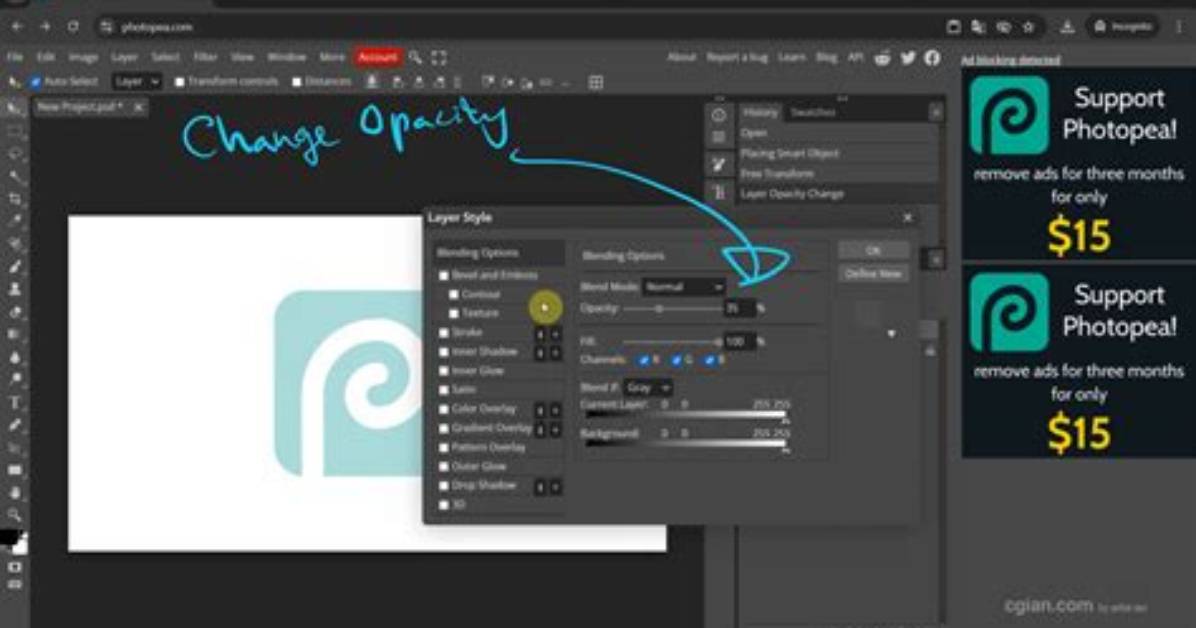1196x628 pixels.
Task: Open the Blend If Gray dropdown
Action: (648, 388)
